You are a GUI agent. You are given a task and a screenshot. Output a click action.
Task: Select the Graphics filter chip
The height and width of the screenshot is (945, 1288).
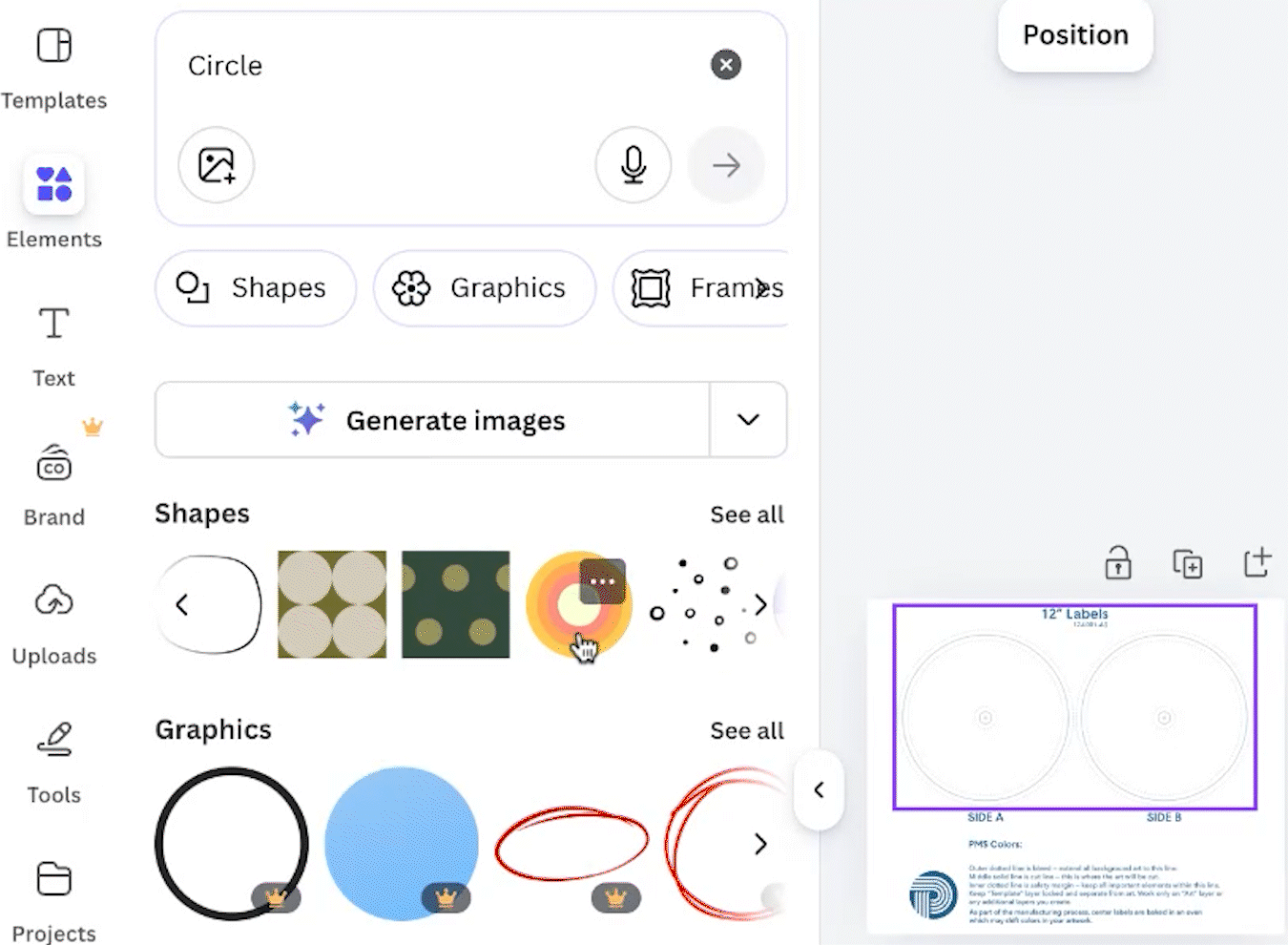pos(485,287)
